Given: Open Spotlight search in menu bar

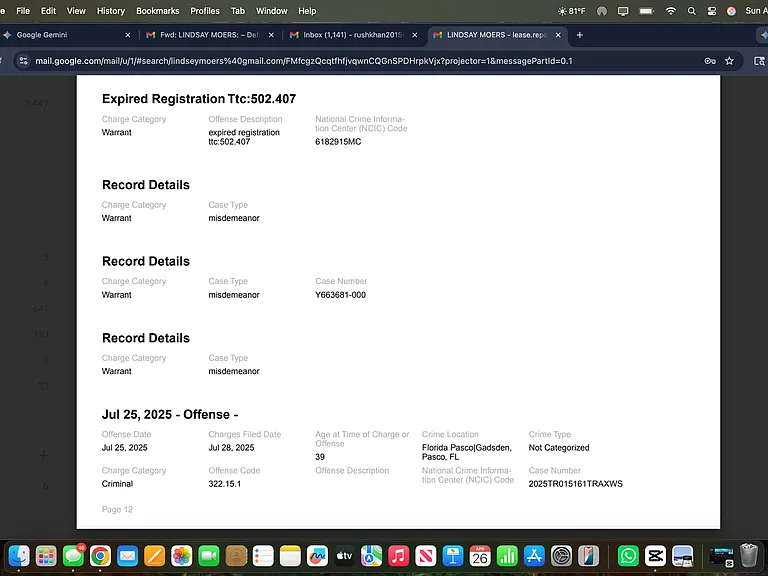Looking at the screenshot, I should [692, 11].
